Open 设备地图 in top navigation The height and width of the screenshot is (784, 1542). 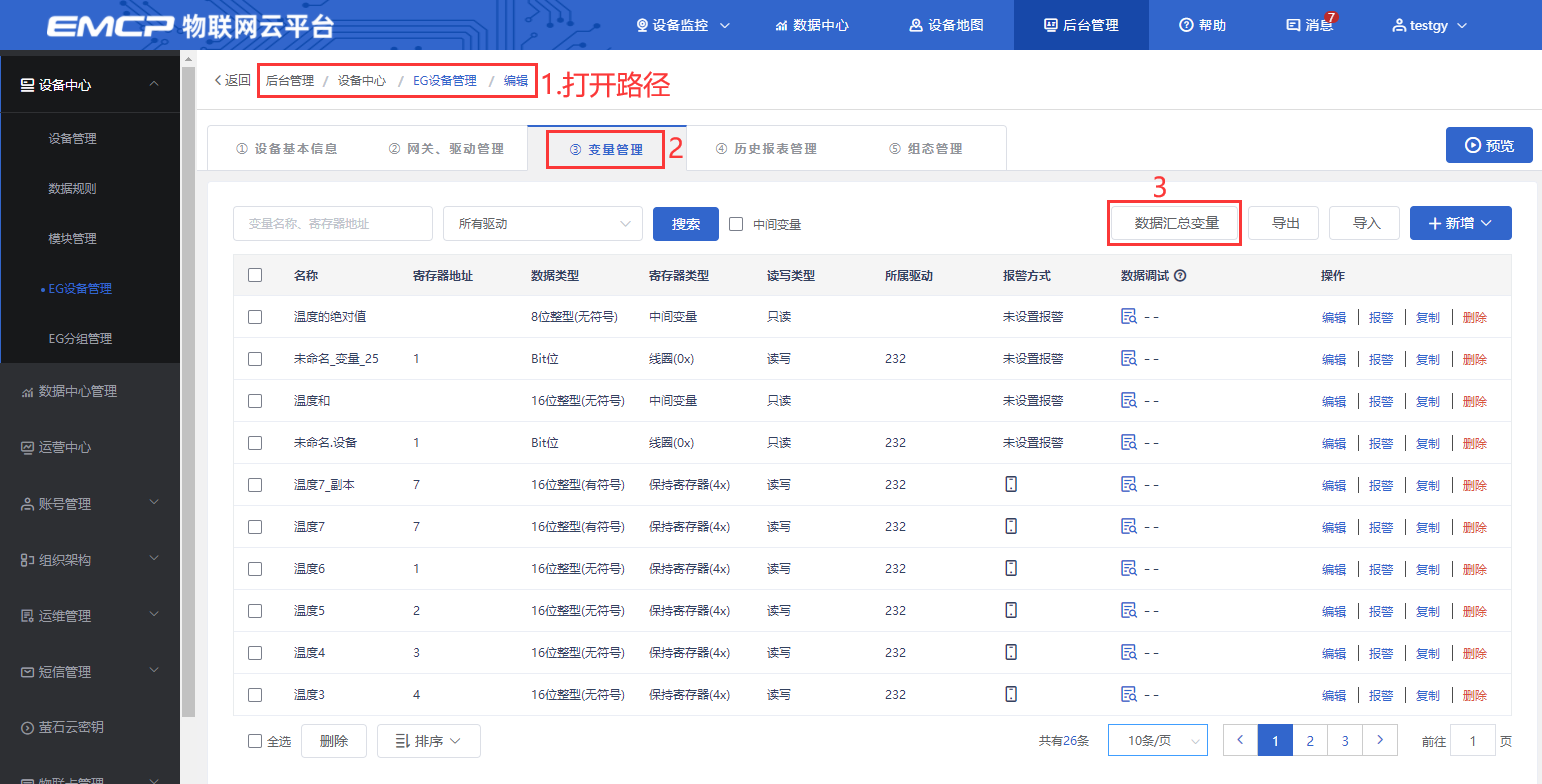tap(946, 25)
